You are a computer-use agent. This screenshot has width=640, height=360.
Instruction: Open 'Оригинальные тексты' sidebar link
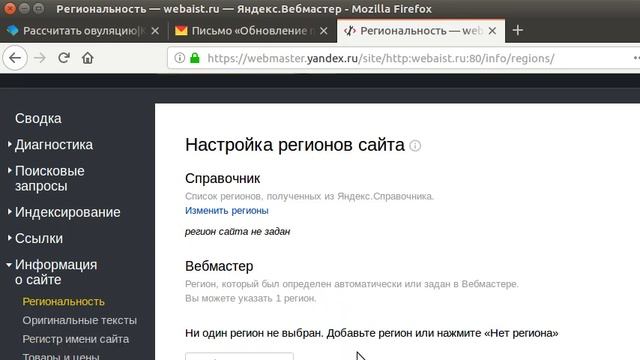point(80,320)
